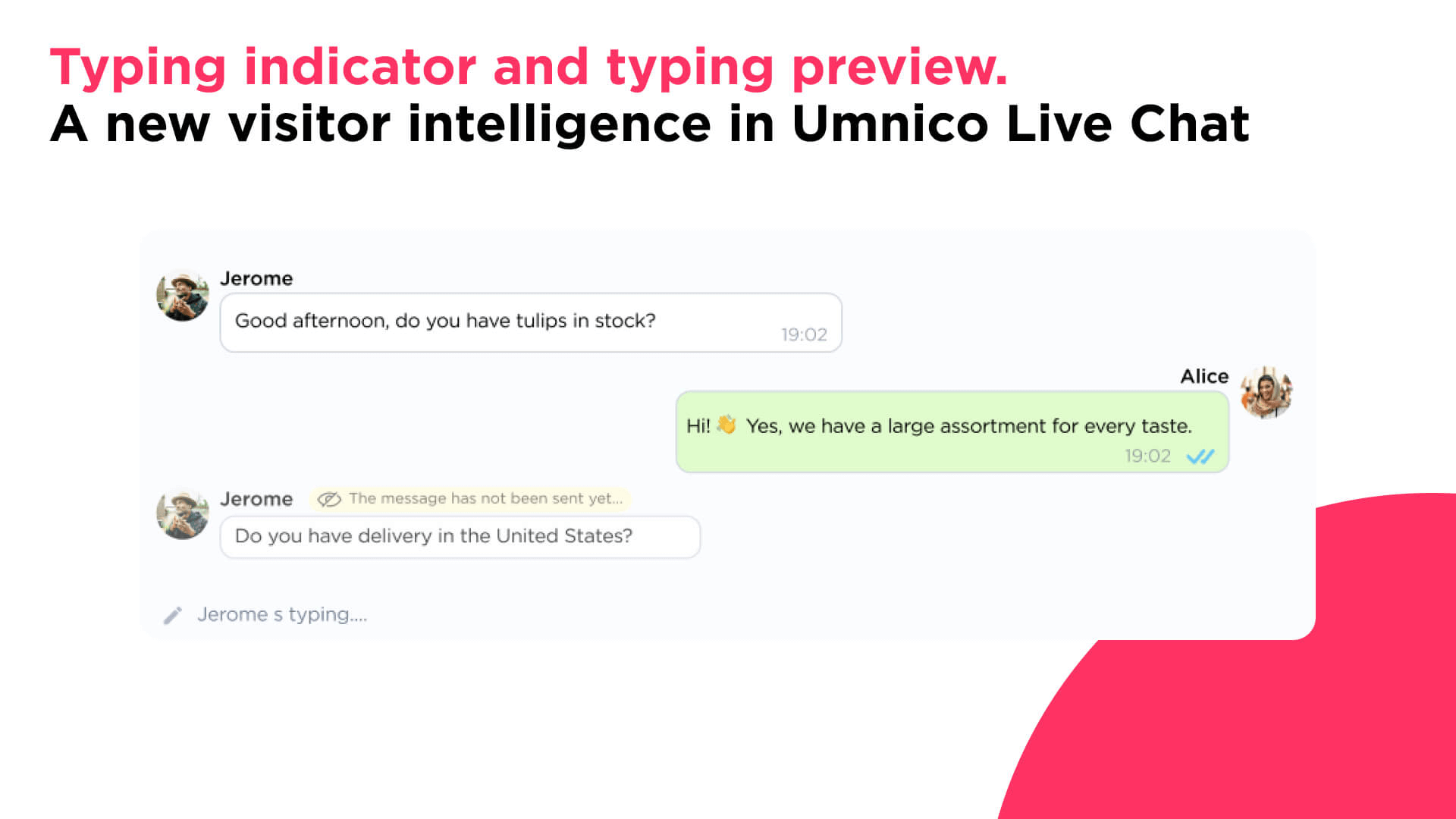
Task: Click Alice's profile avatar icon
Action: coord(1266,394)
